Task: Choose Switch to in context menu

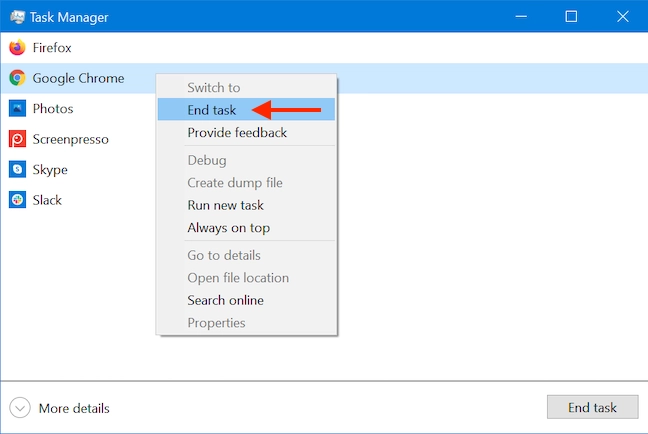Action: (246, 88)
